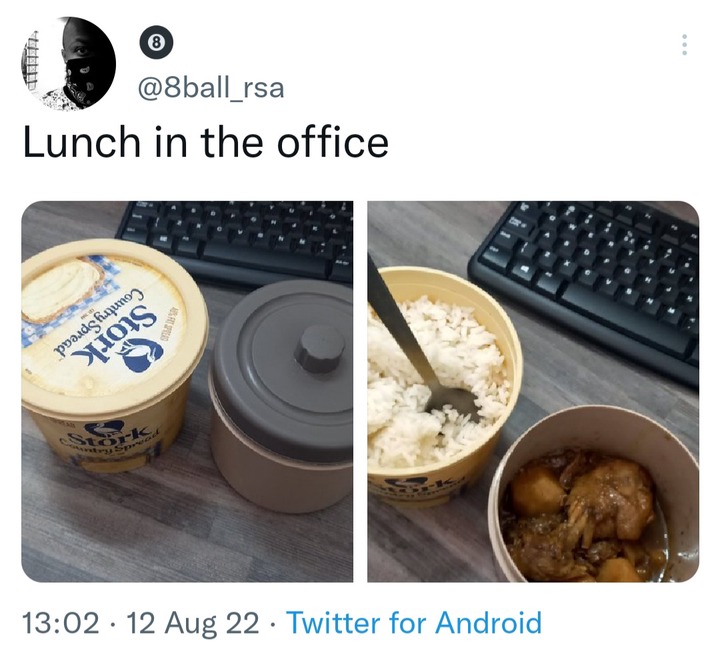Tap the white rice in right photo

pyautogui.click(x=436, y=381)
